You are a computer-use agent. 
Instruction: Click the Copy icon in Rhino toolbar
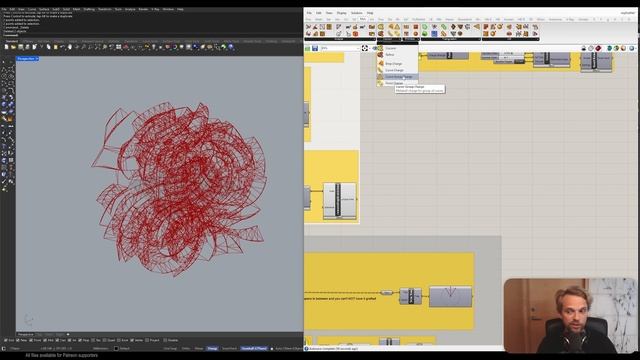coord(49,47)
